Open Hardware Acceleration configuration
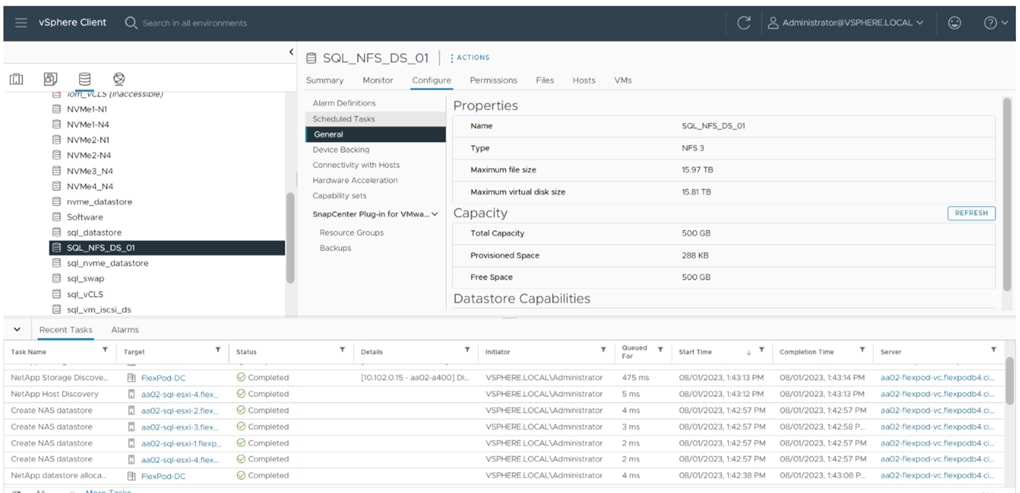The width and height of the screenshot is (1020, 493). (355, 180)
